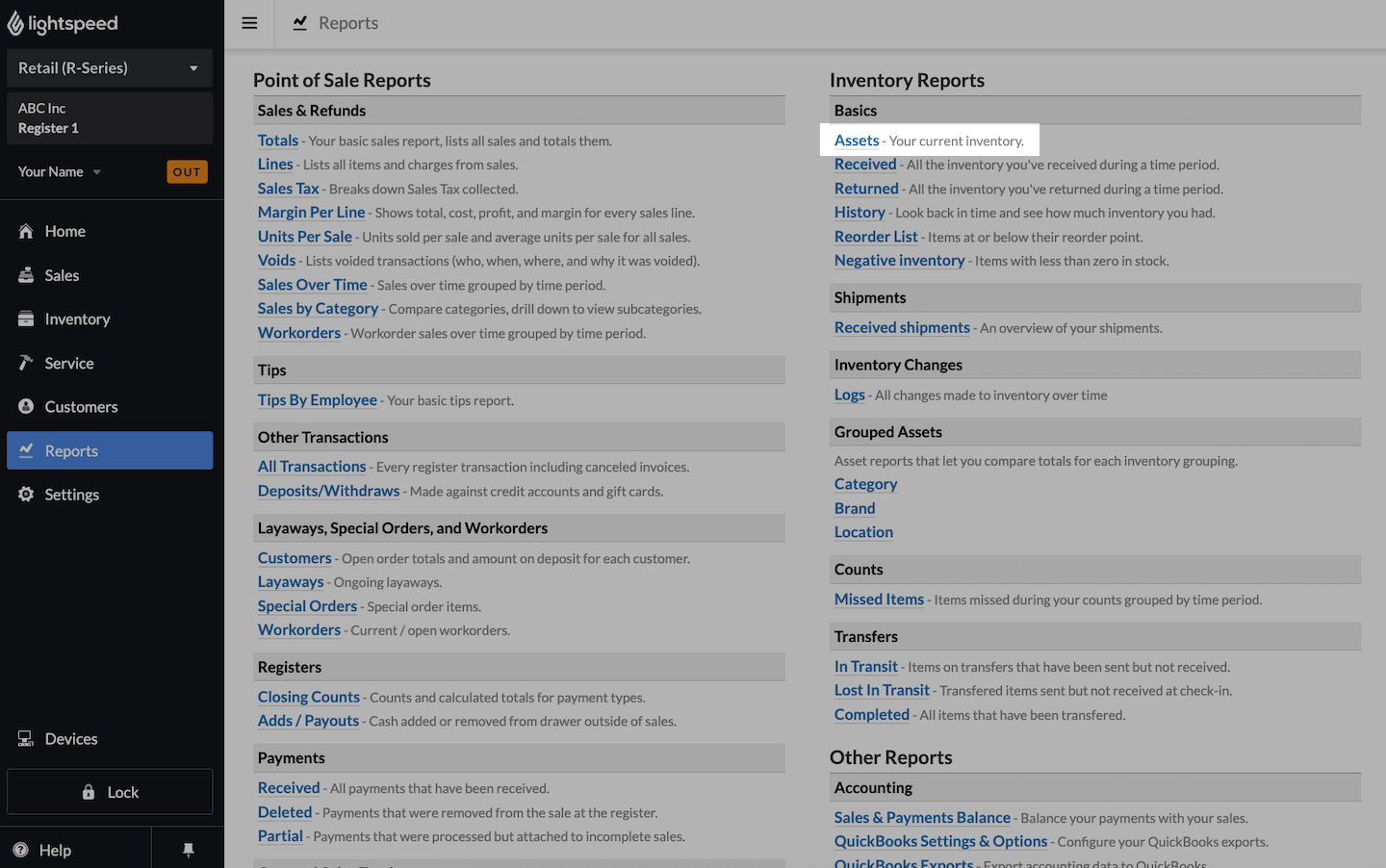1386x868 pixels.
Task: Expand the Your Name user dropdown arrow
Action: tap(97, 172)
